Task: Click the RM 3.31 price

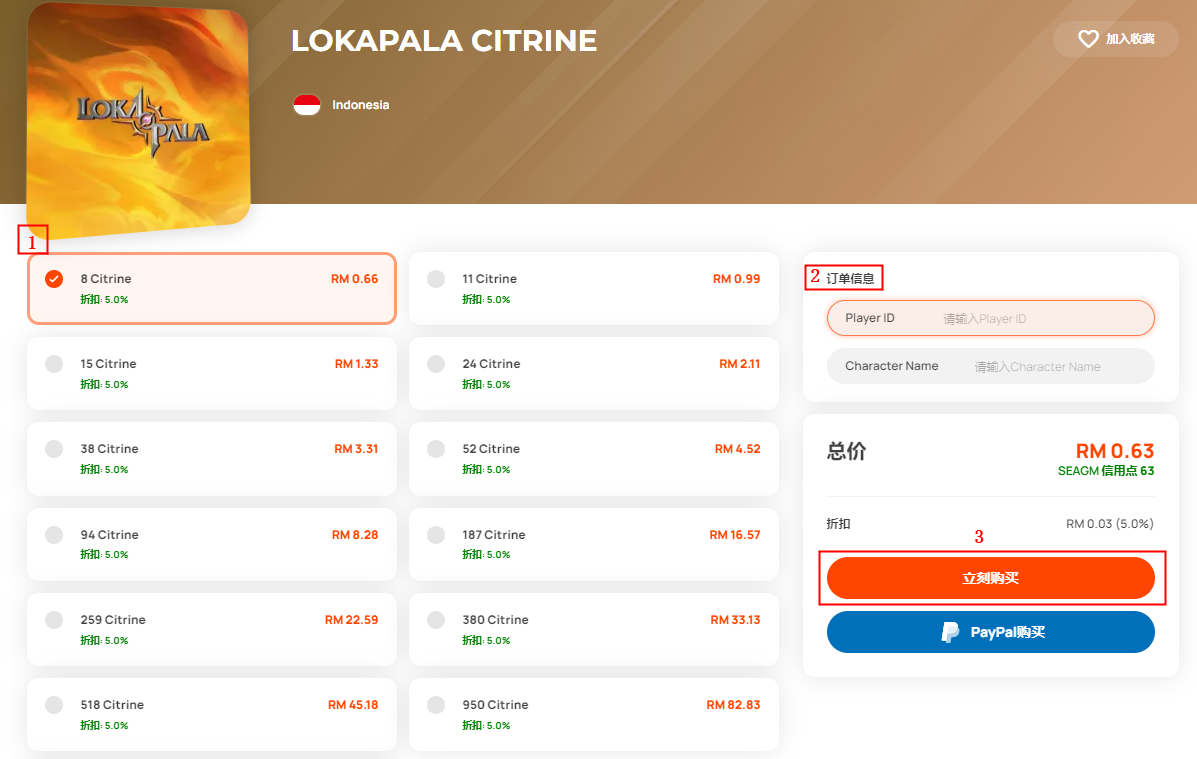Action: [356, 448]
